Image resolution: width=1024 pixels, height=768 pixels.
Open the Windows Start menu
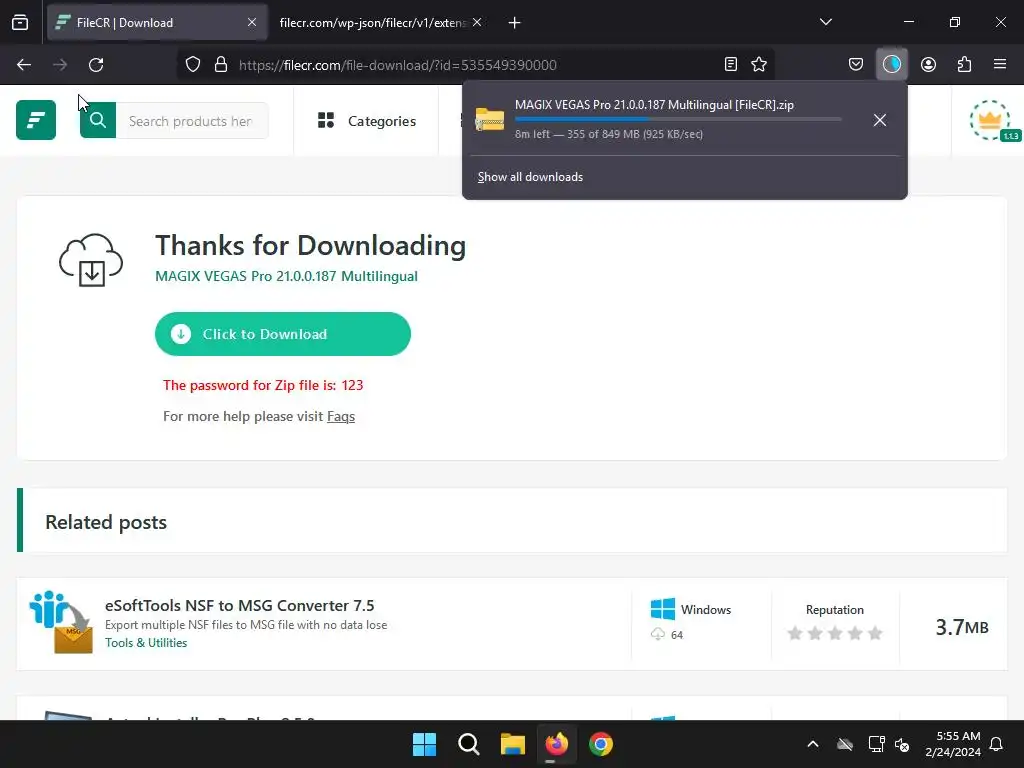click(424, 744)
